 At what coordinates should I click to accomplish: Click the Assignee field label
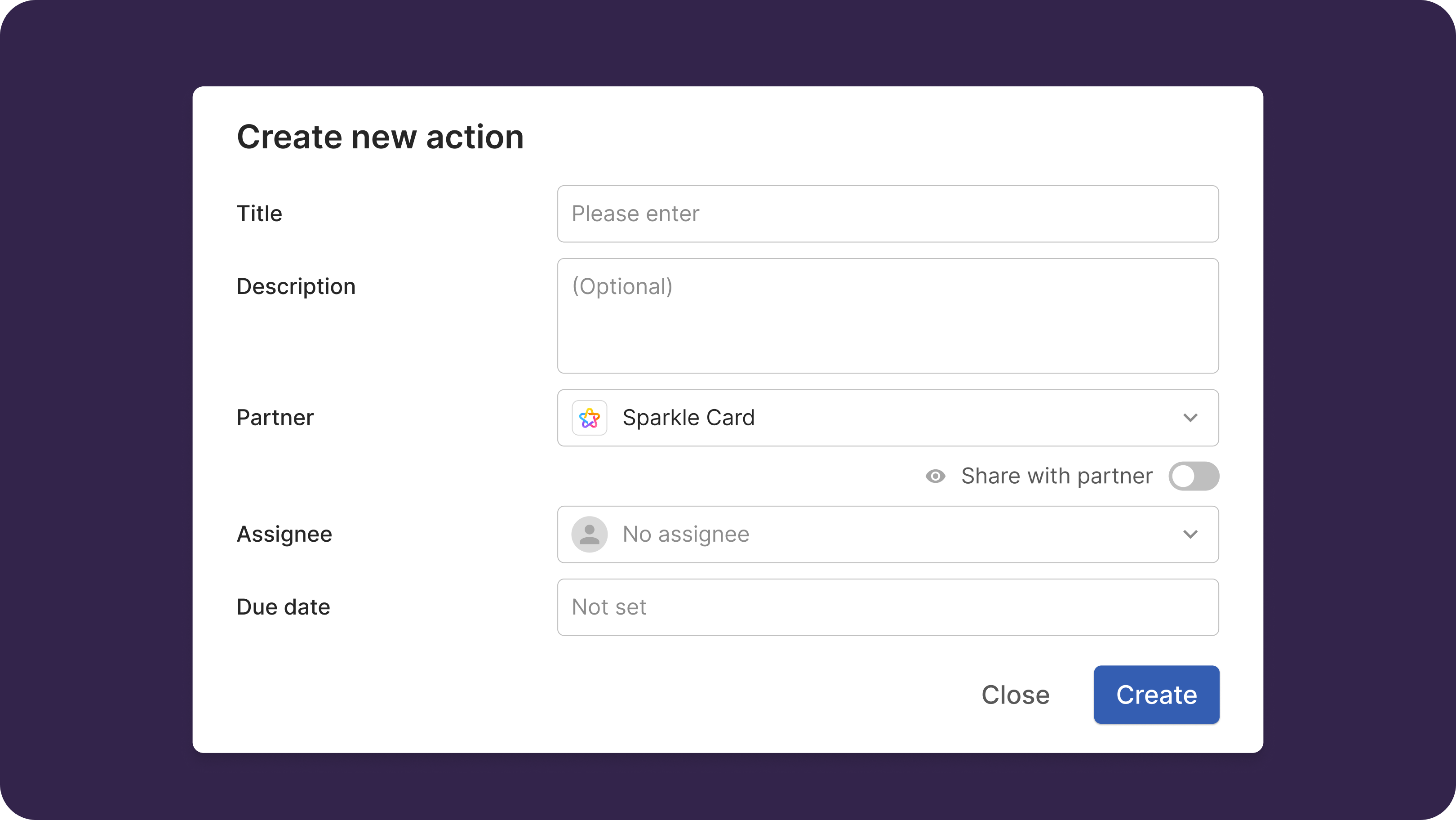[x=284, y=535]
